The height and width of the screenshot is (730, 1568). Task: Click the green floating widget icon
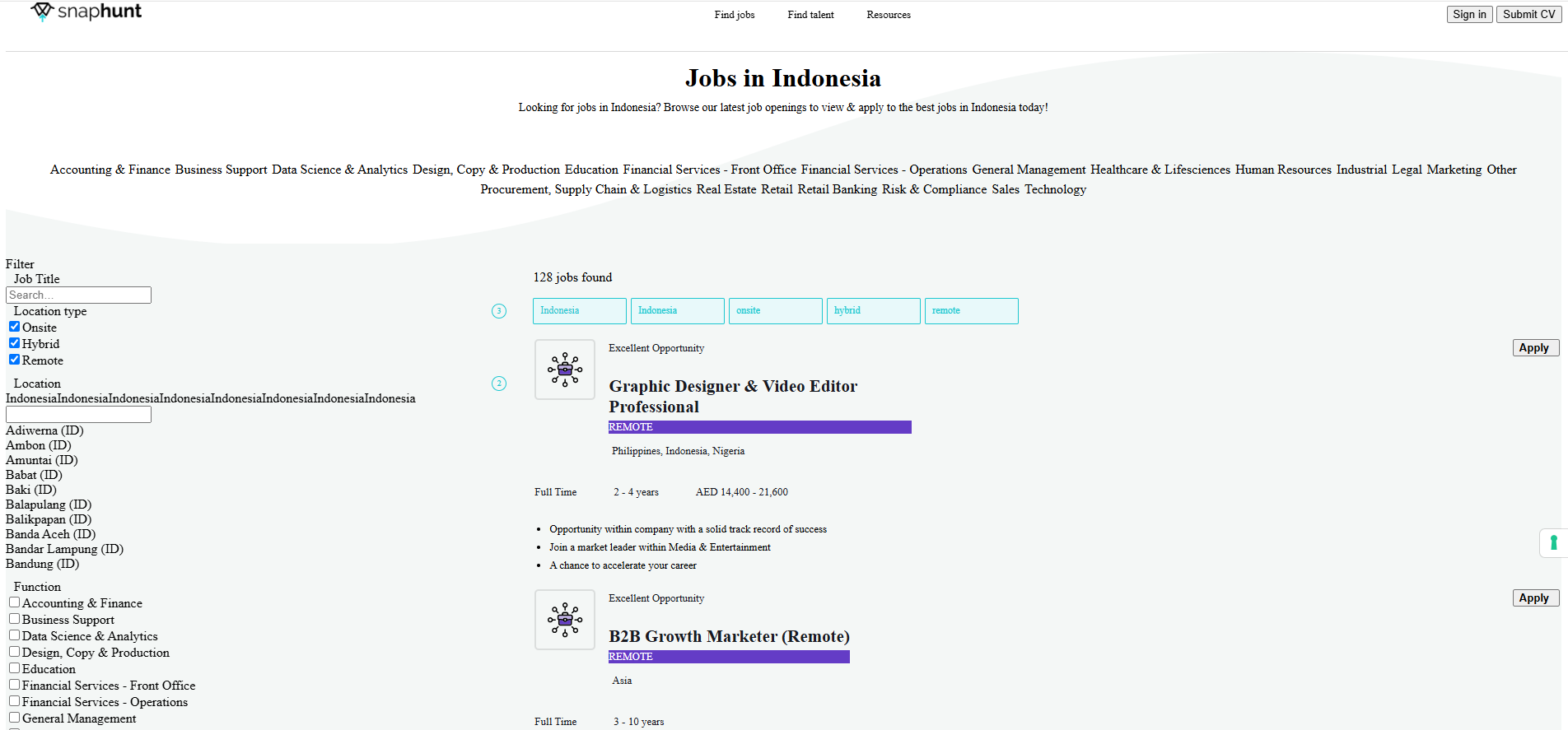(x=1553, y=543)
